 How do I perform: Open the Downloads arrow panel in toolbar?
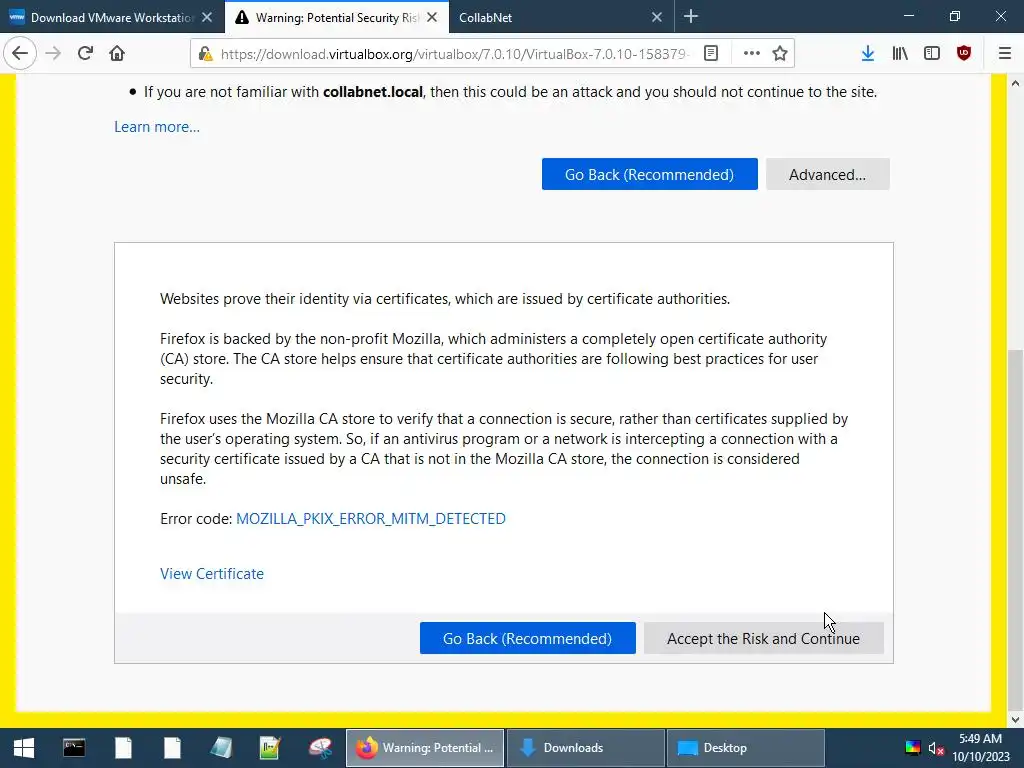tap(868, 54)
